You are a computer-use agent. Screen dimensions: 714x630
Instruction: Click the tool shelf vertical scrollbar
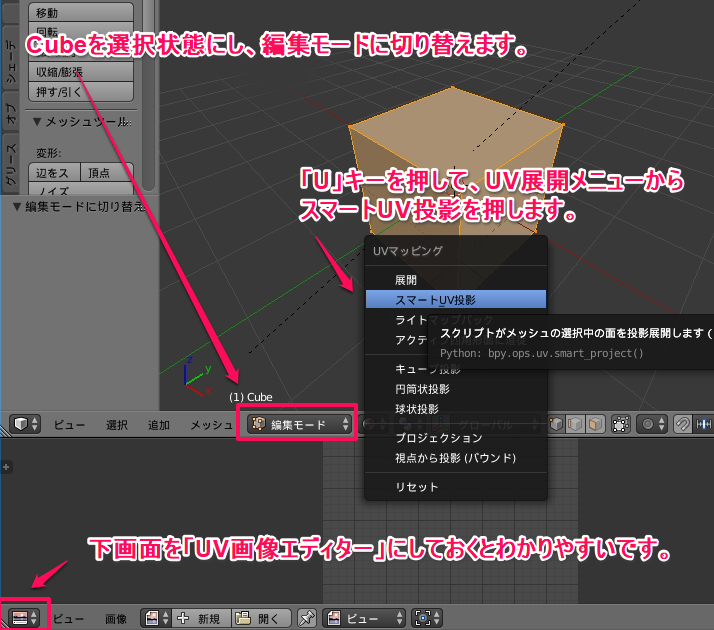148,95
